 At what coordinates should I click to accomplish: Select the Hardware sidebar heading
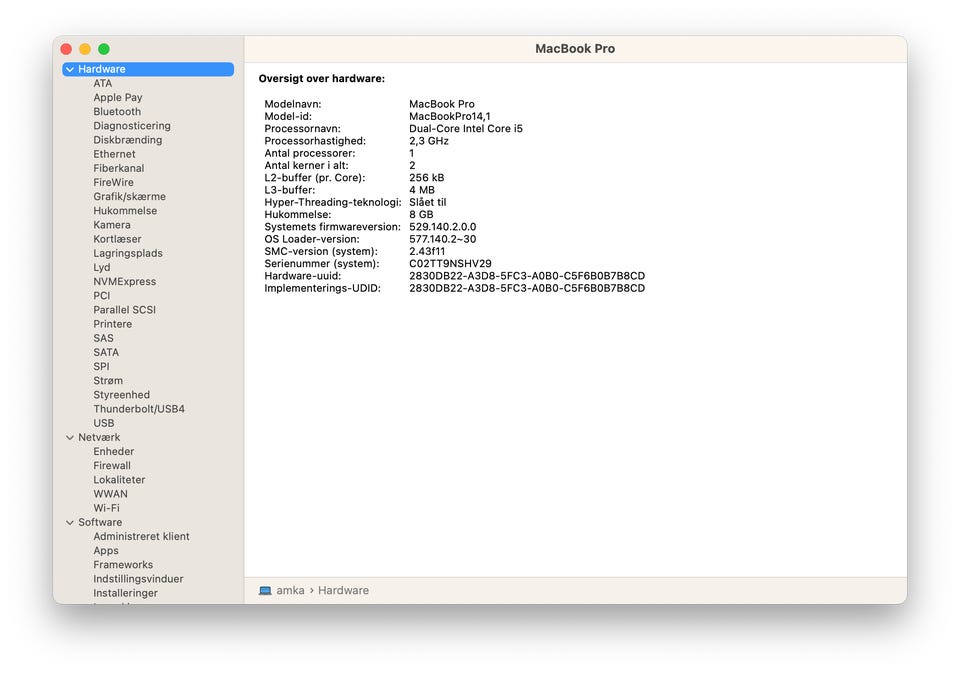(x=148, y=69)
